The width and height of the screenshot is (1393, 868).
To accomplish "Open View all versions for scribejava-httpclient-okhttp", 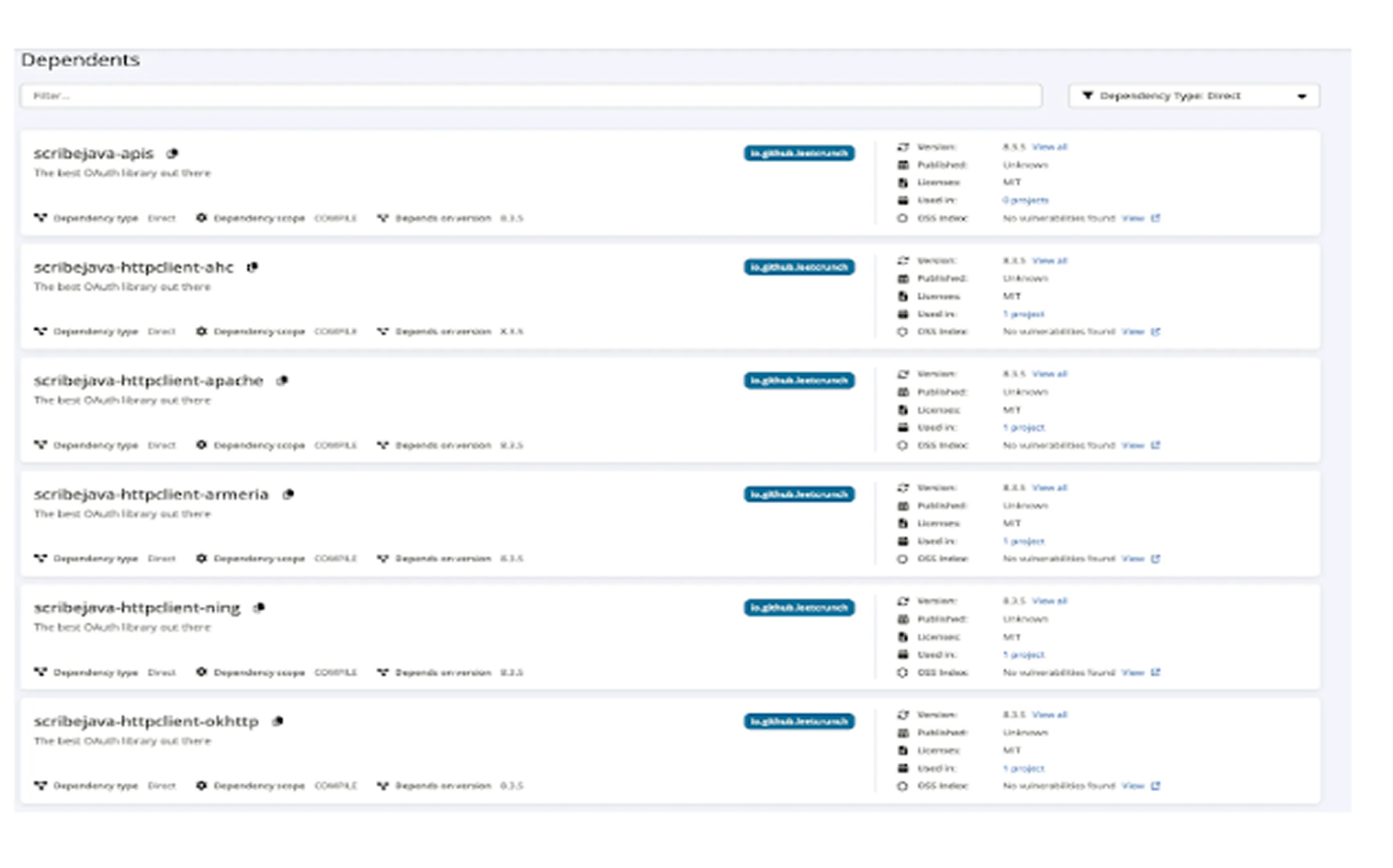I will tap(1049, 715).
